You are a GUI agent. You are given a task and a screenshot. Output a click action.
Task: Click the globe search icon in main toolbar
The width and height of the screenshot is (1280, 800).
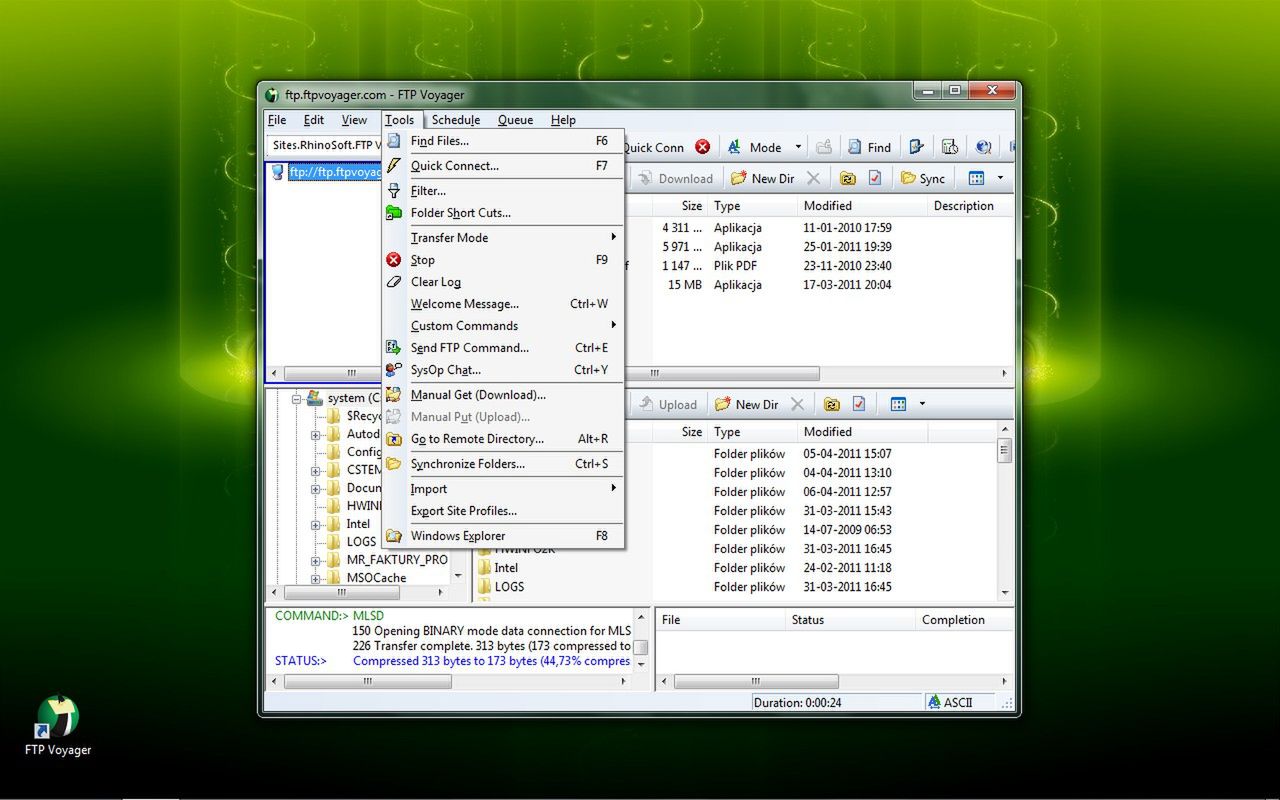984,147
